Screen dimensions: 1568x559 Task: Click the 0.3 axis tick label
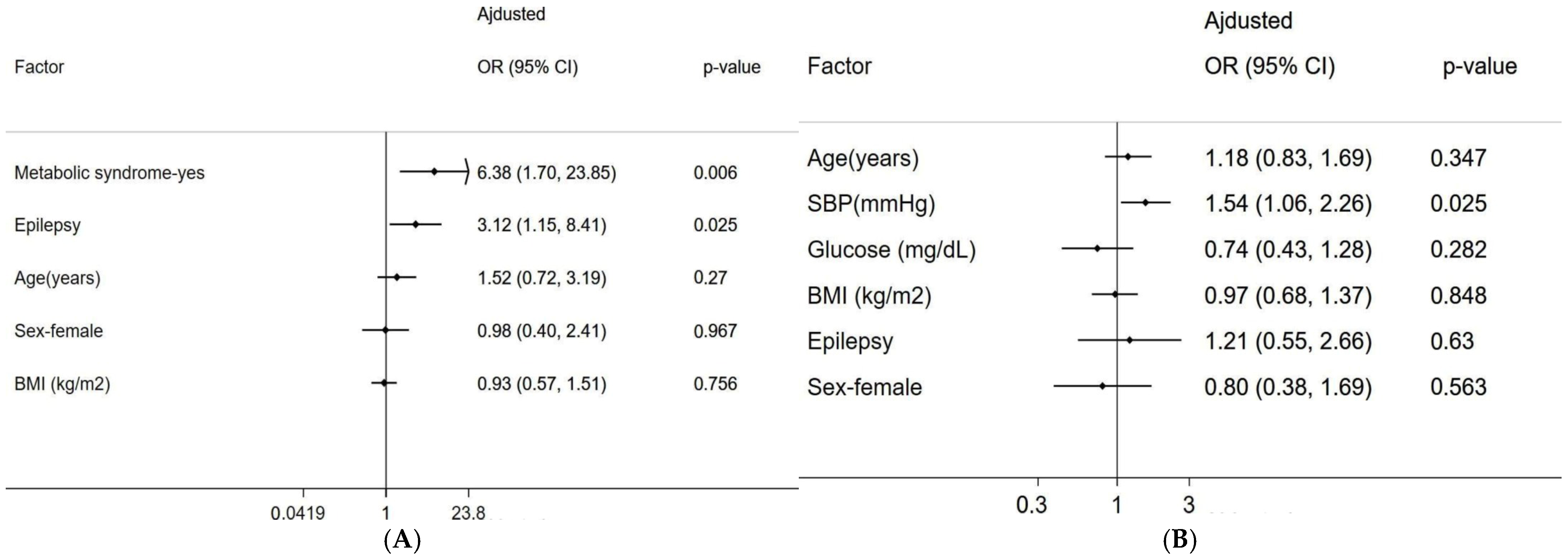click(1032, 505)
